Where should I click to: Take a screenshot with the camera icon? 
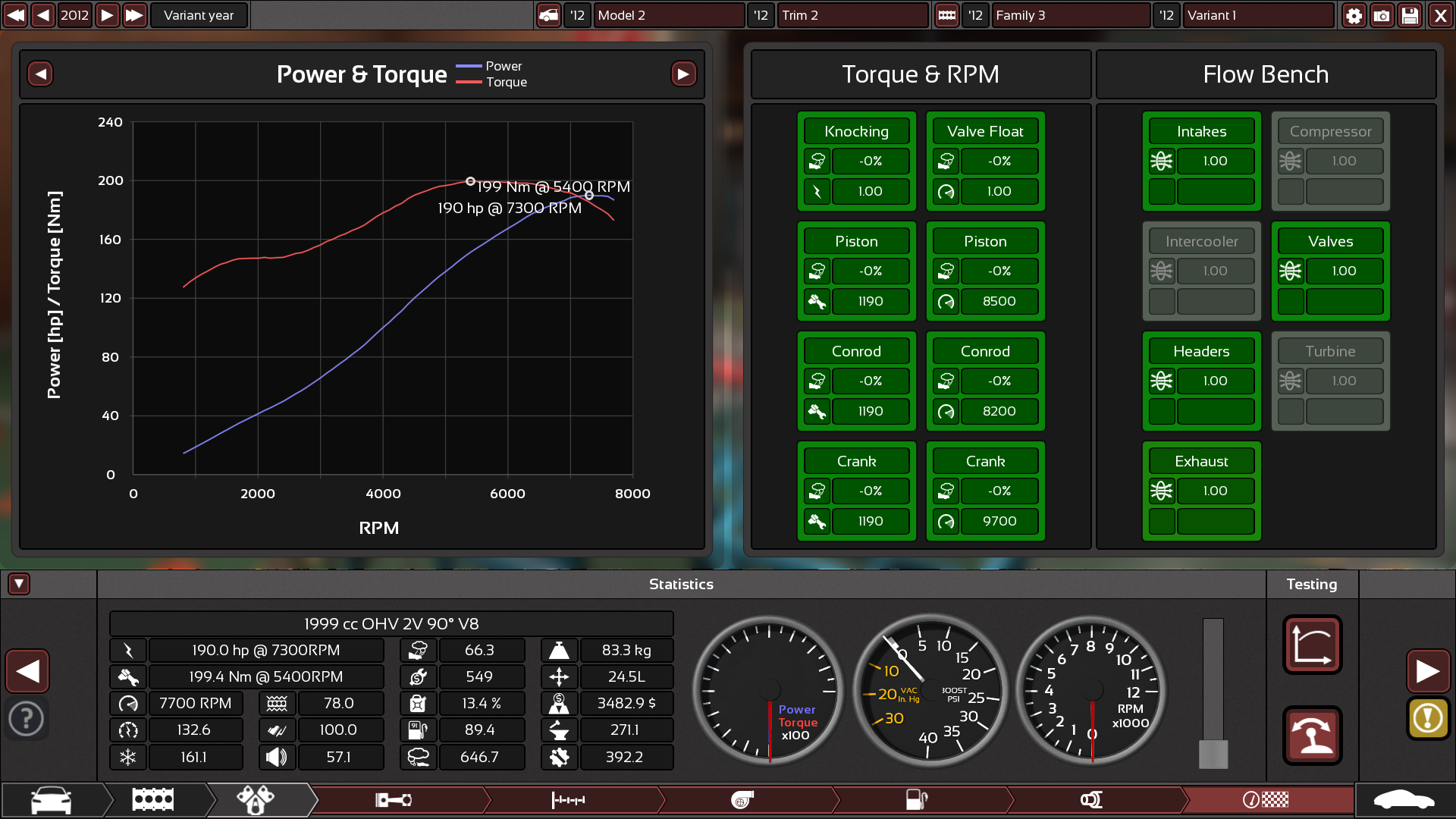(1382, 15)
